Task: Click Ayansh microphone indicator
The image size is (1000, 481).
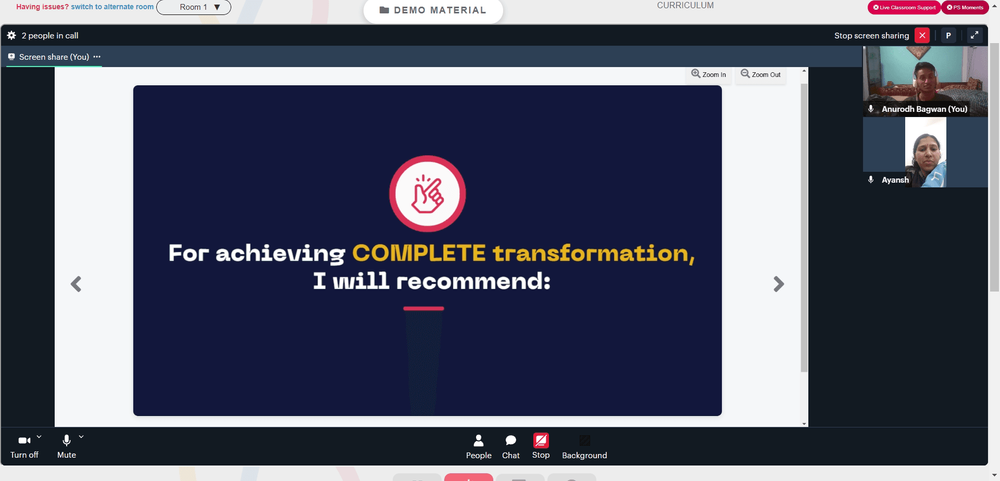Action: (871, 180)
